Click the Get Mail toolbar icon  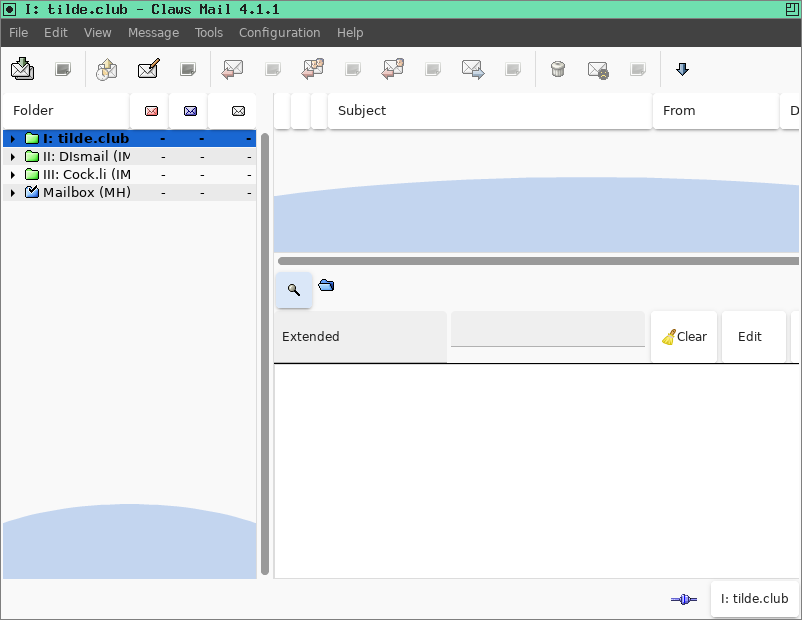(x=23, y=69)
